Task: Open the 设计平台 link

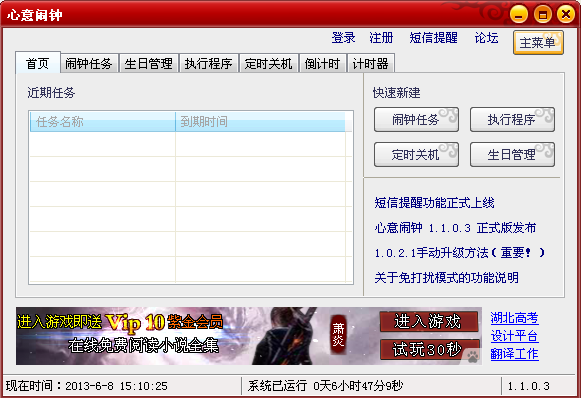Action: 515,336
